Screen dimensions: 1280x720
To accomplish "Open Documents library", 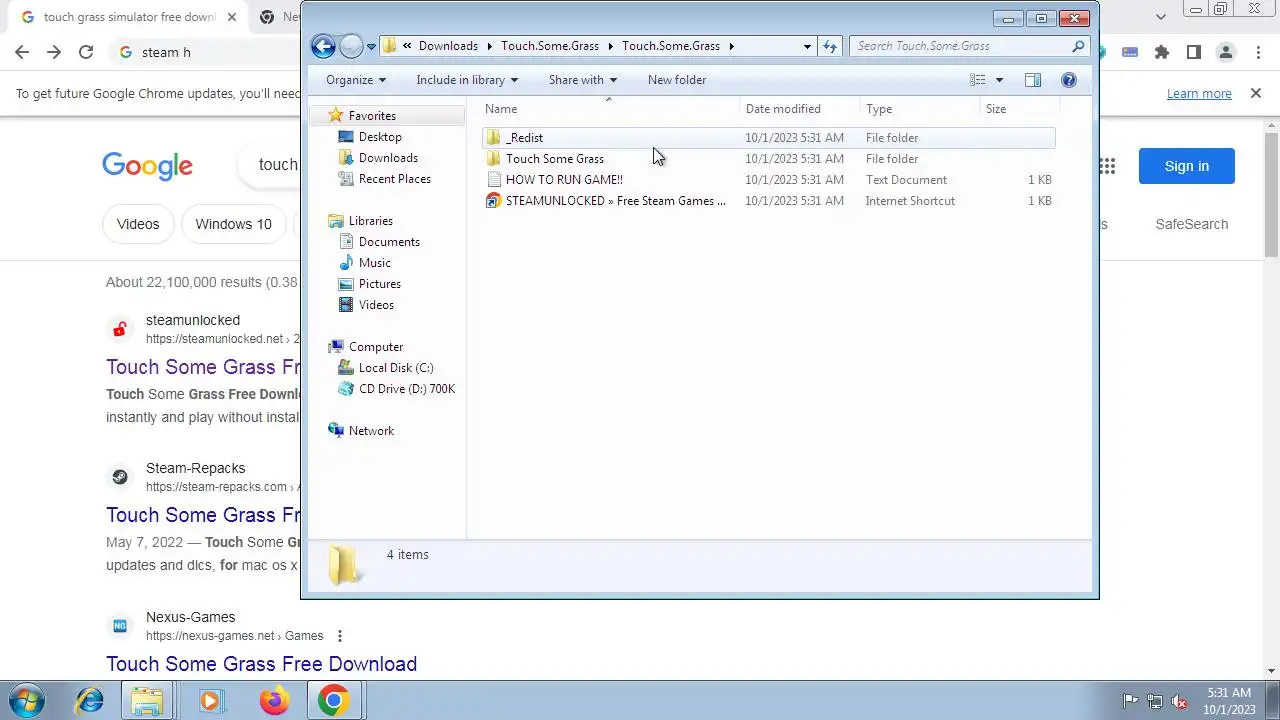I will tap(389, 242).
